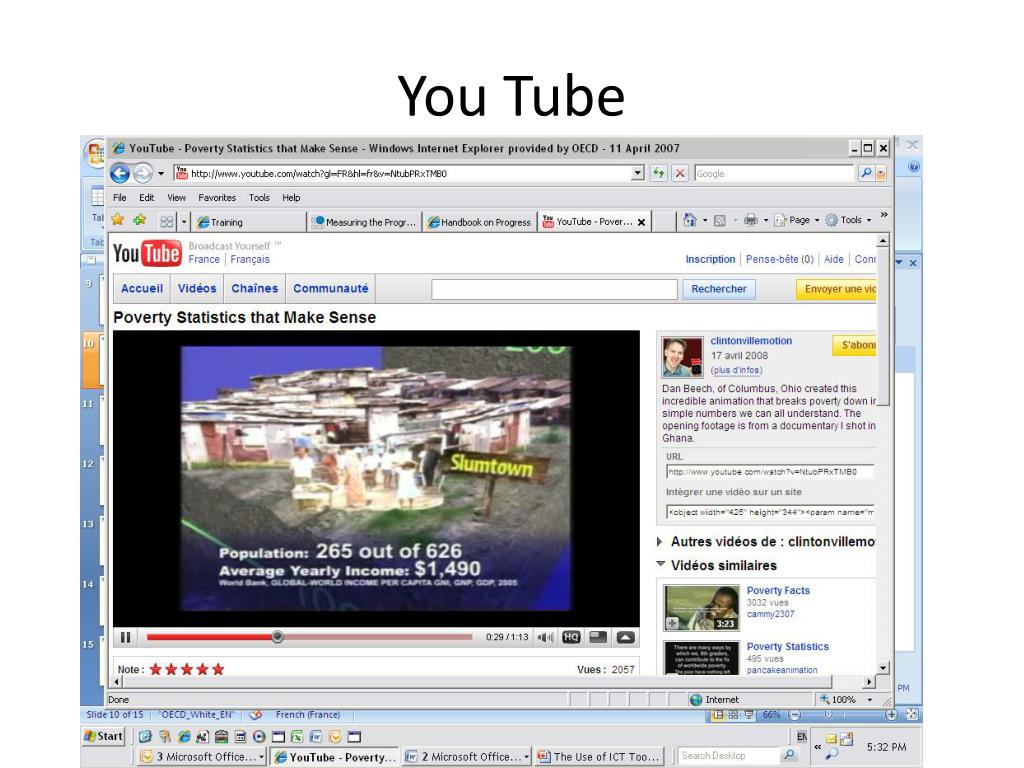Switch to Handbook on Progress tab

point(479,222)
